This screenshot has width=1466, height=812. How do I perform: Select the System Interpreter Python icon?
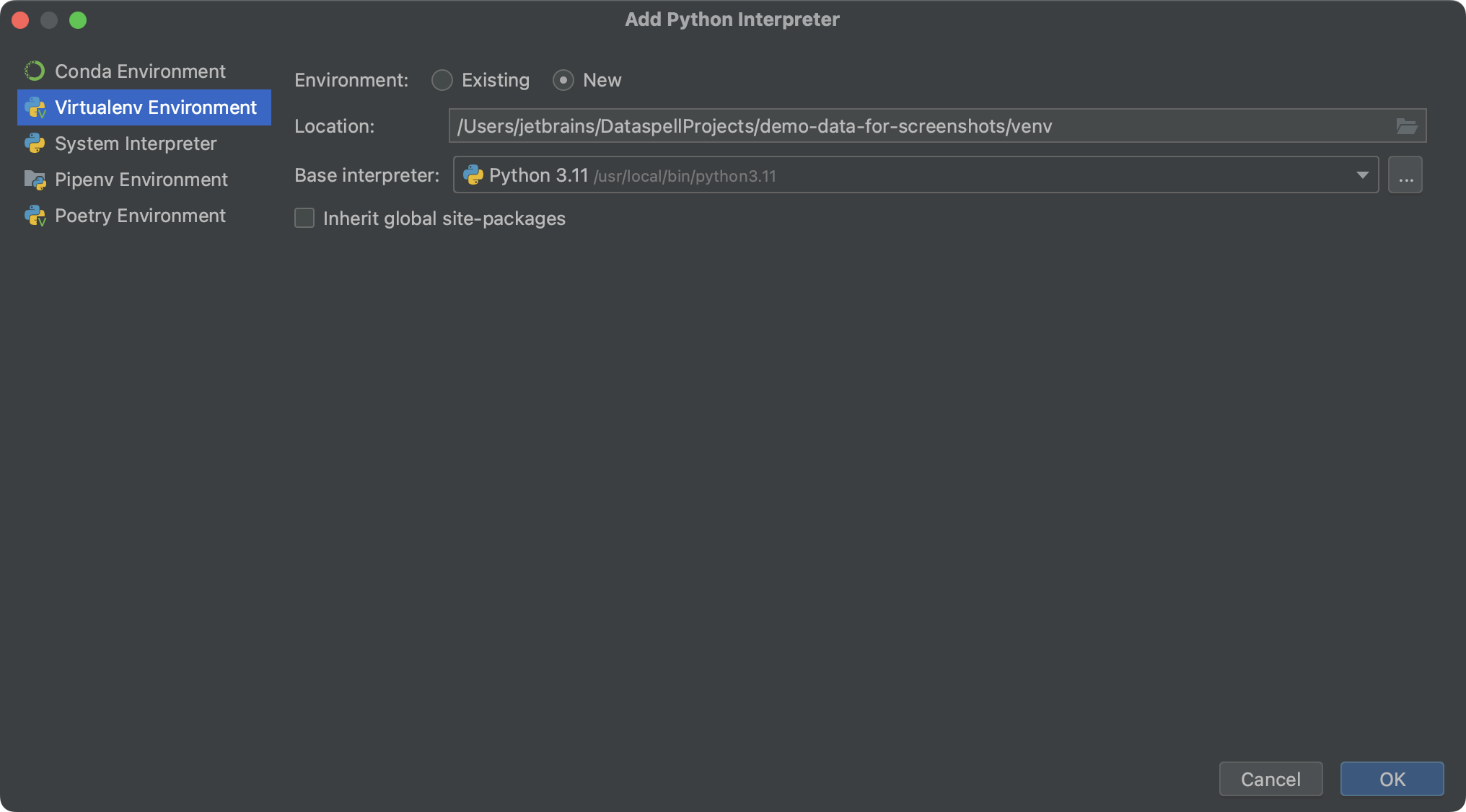[x=36, y=144]
